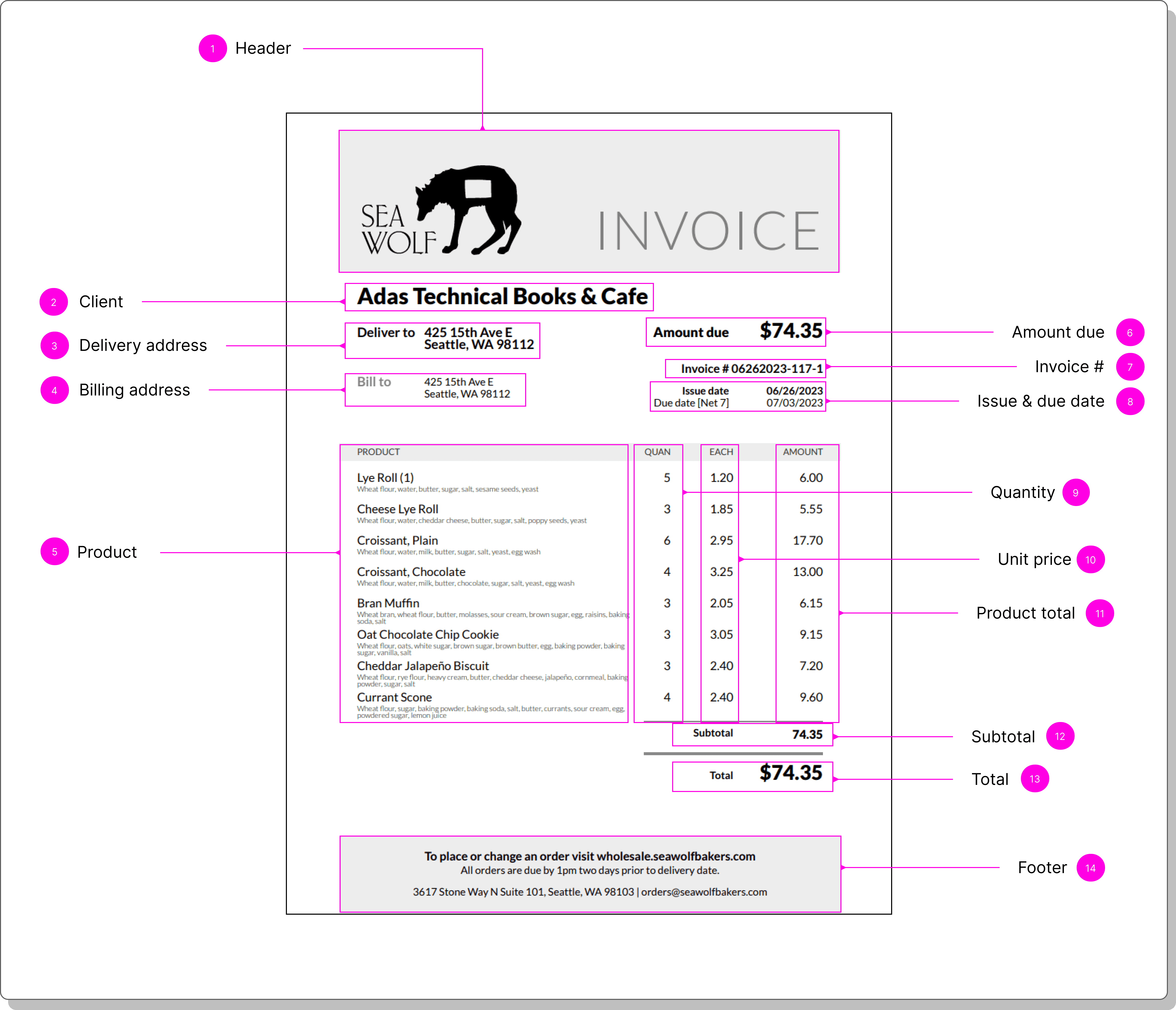Viewport: 1176px width, 1010px height.
Task: Click the QUAN column header
Action: coord(657,452)
